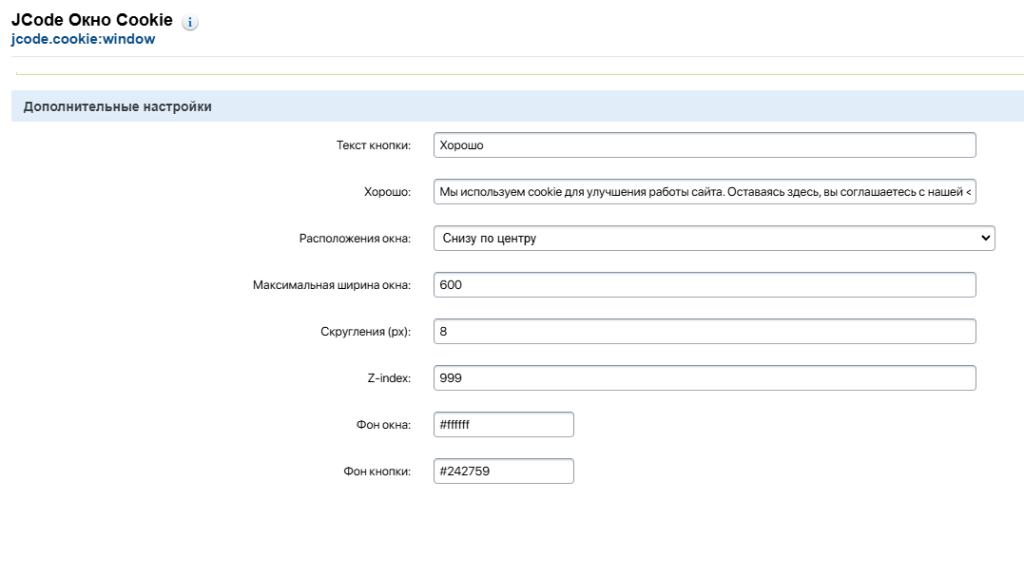Click the 'Расположения окна:' label
1024x578 pixels.
tap(354, 239)
